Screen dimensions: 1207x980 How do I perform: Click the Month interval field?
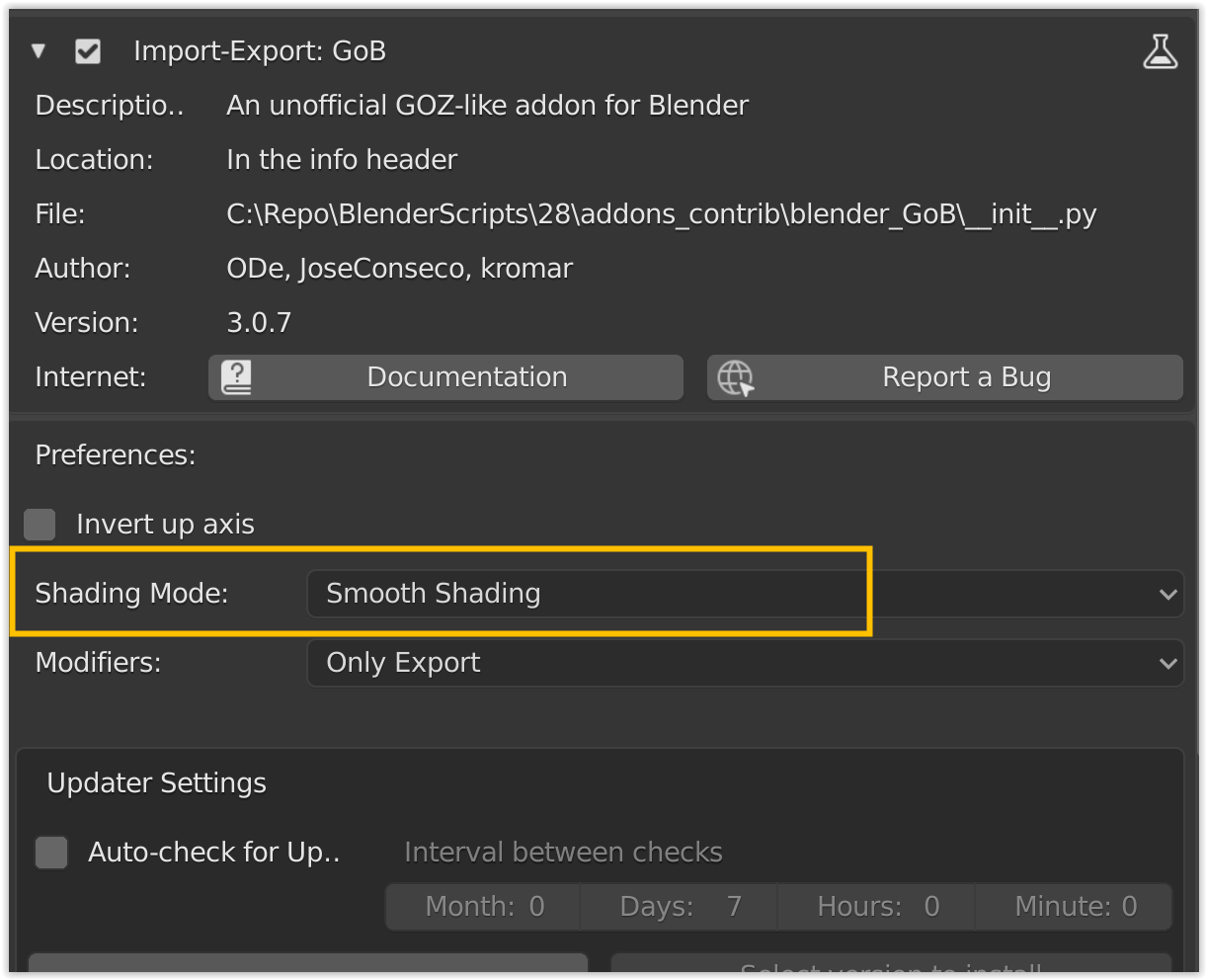pyautogui.click(x=484, y=907)
